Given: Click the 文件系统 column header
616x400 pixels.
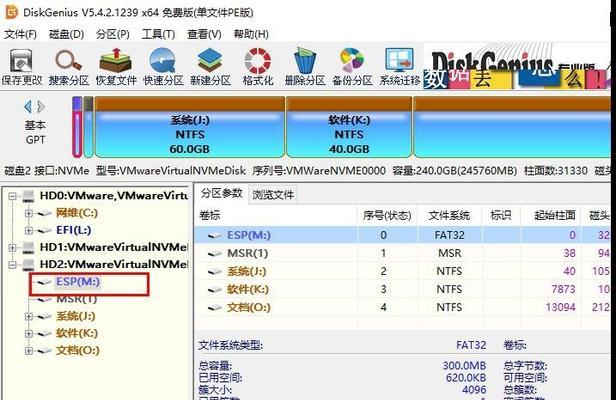Looking at the screenshot, I should click(449, 215).
